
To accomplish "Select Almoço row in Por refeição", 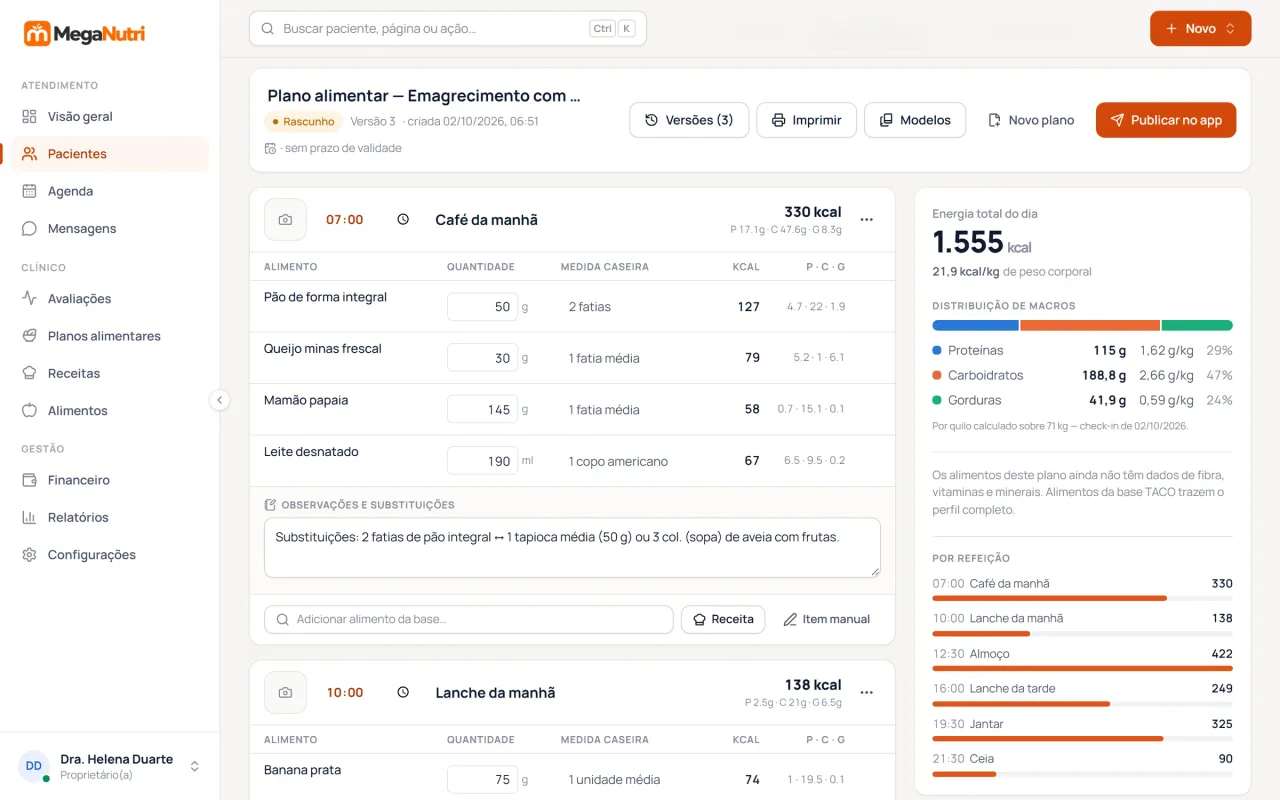I will (1082, 658).
